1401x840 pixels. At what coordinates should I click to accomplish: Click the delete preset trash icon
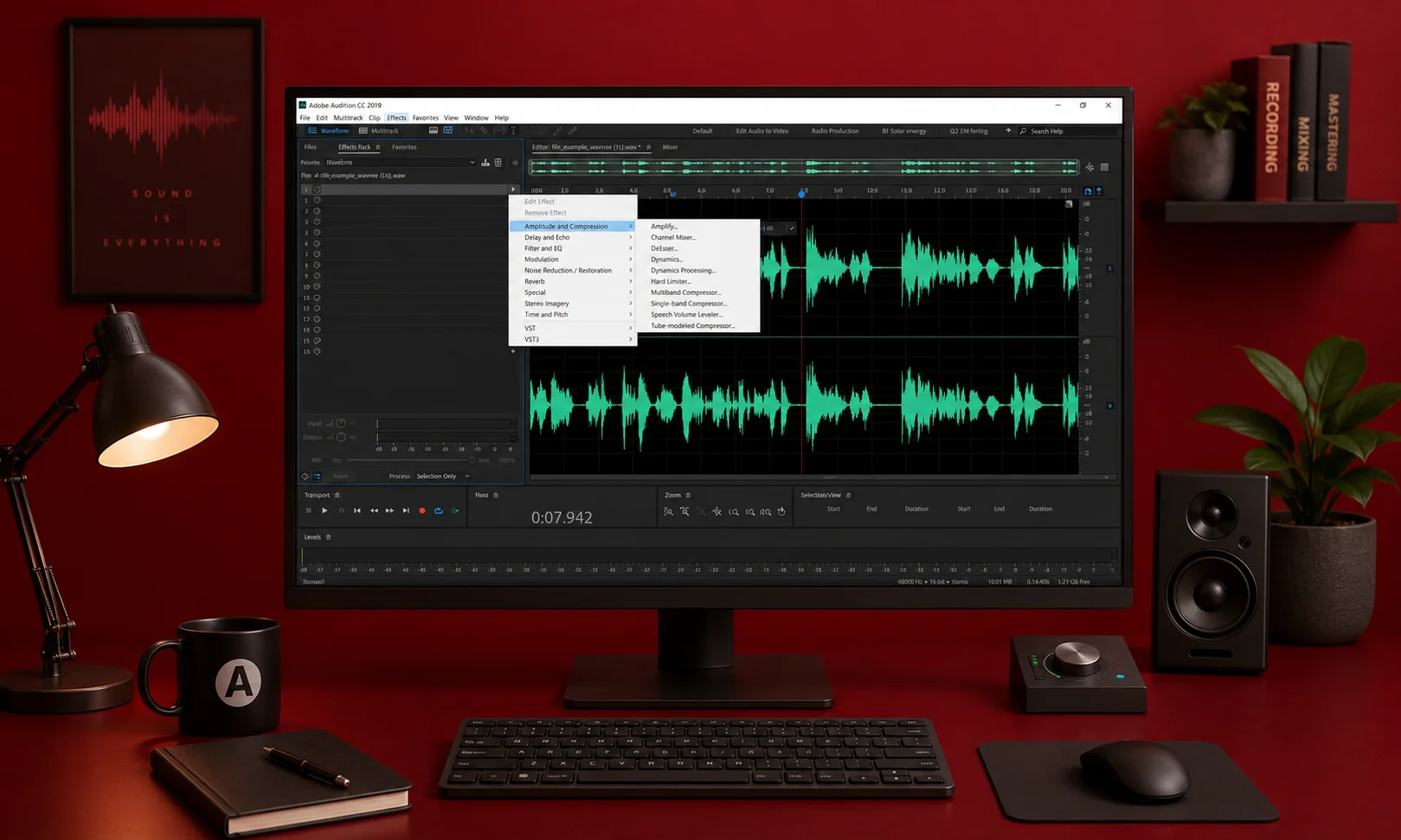[498, 163]
